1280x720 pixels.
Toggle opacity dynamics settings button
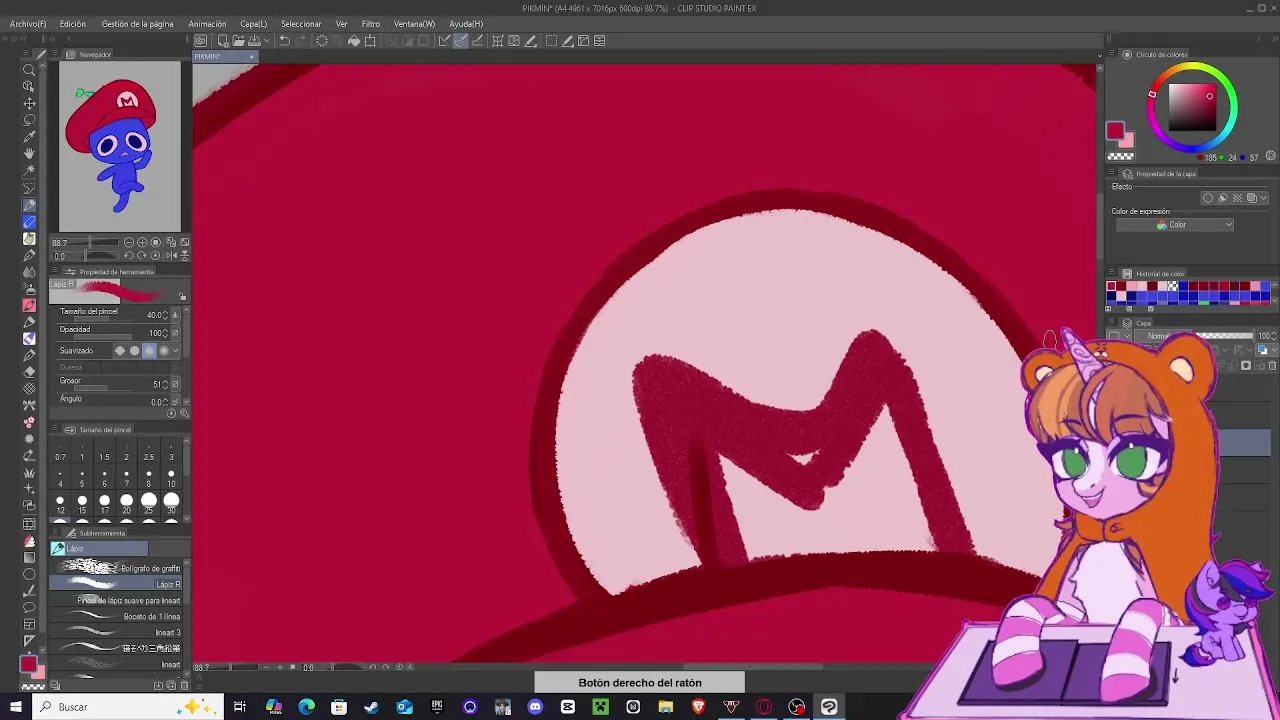[175, 333]
